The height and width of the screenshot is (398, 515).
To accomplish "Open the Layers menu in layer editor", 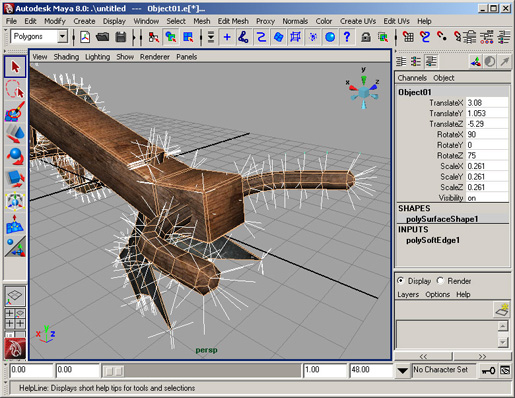I will click(408, 294).
